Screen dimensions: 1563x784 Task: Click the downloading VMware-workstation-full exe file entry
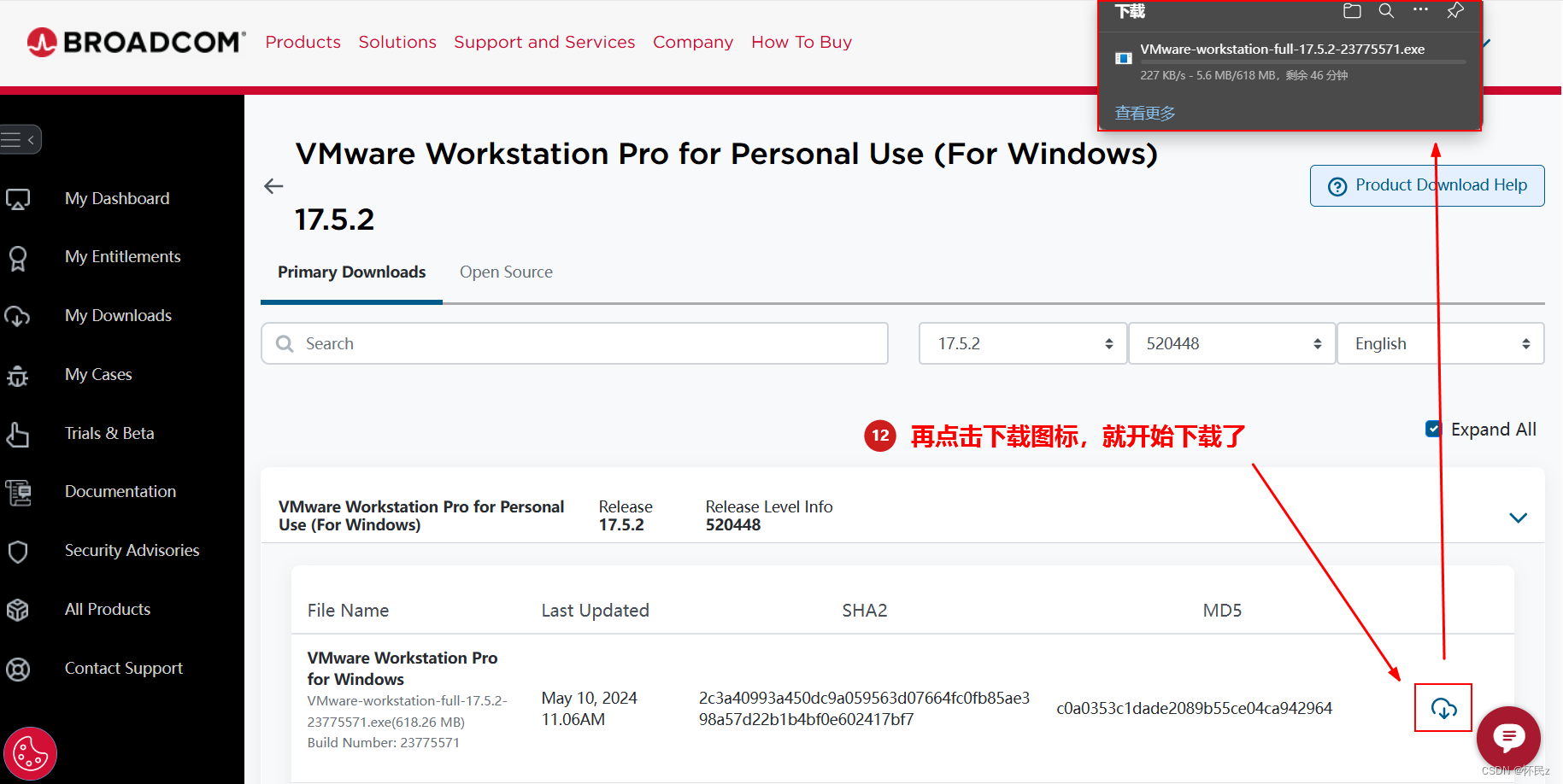(x=1290, y=61)
